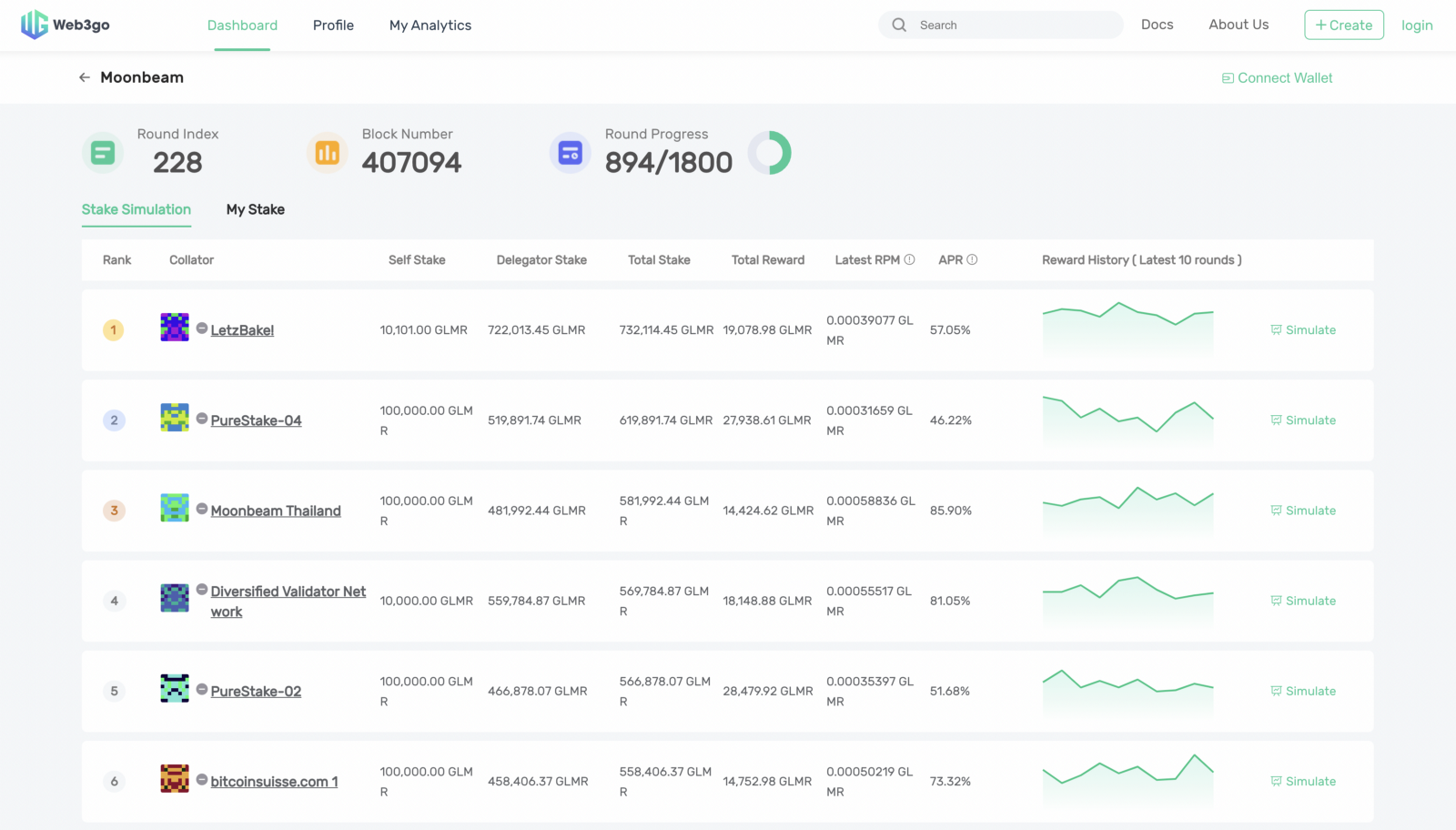Toggle the minus circle beside Moonbeam Thailand
This screenshot has width=1456, height=830.
pyautogui.click(x=202, y=509)
